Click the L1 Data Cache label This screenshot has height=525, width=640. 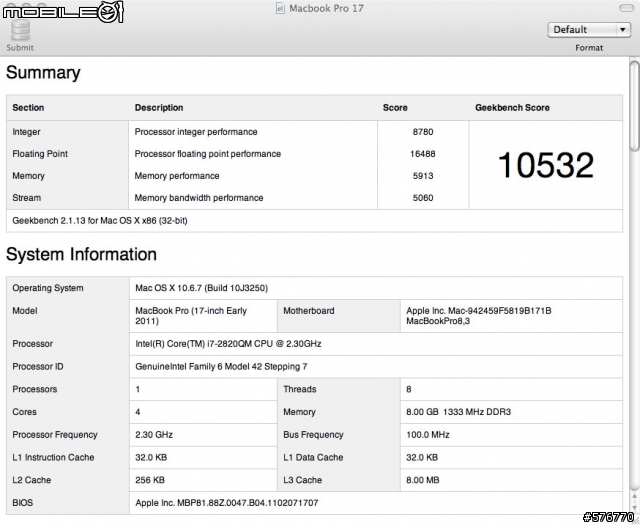[x=313, y=458]
